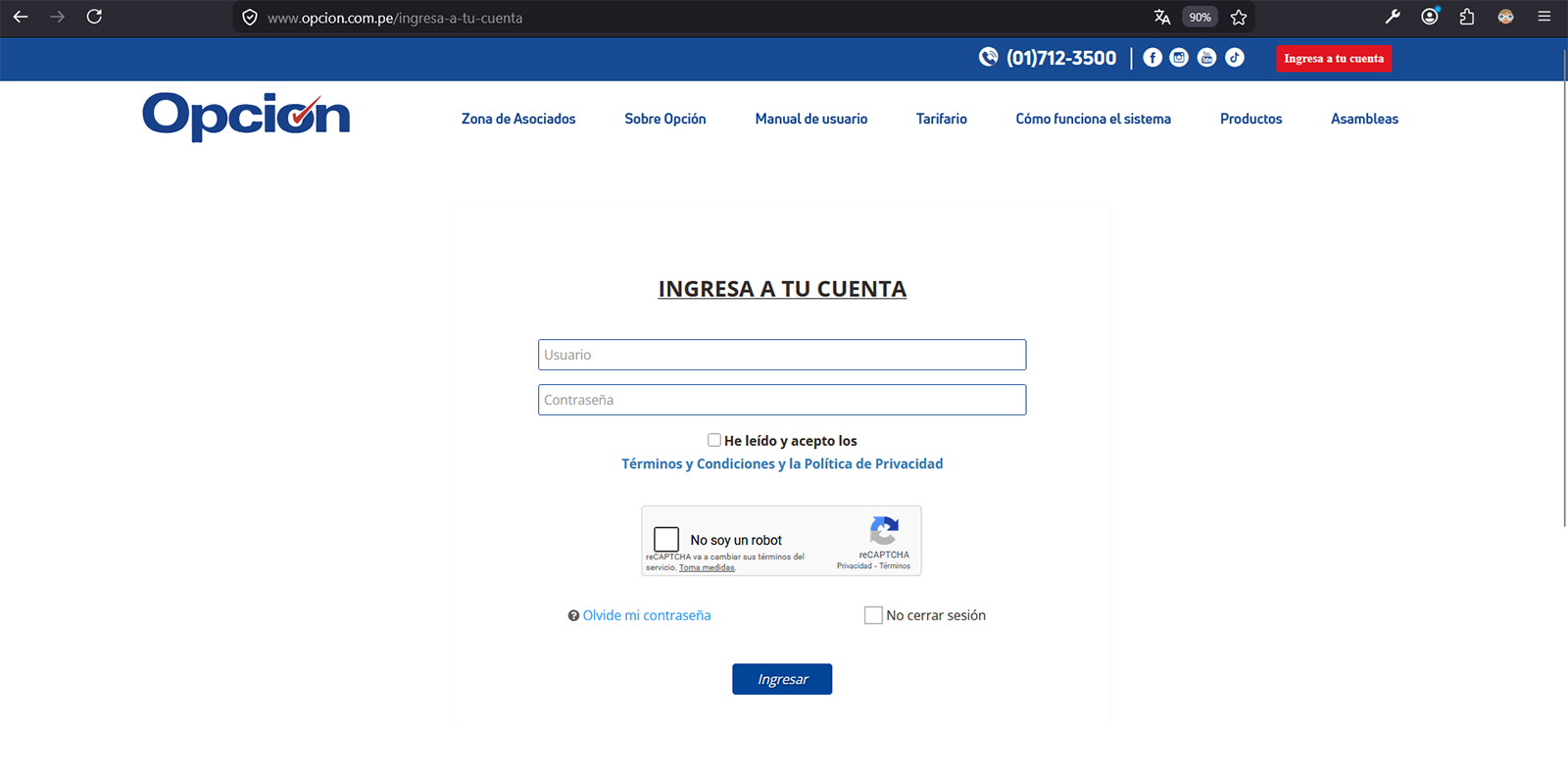Screen dimensions: 1568x775
Task: Open Cómo funciona el sistema
Action: [x=1094, y=119]
